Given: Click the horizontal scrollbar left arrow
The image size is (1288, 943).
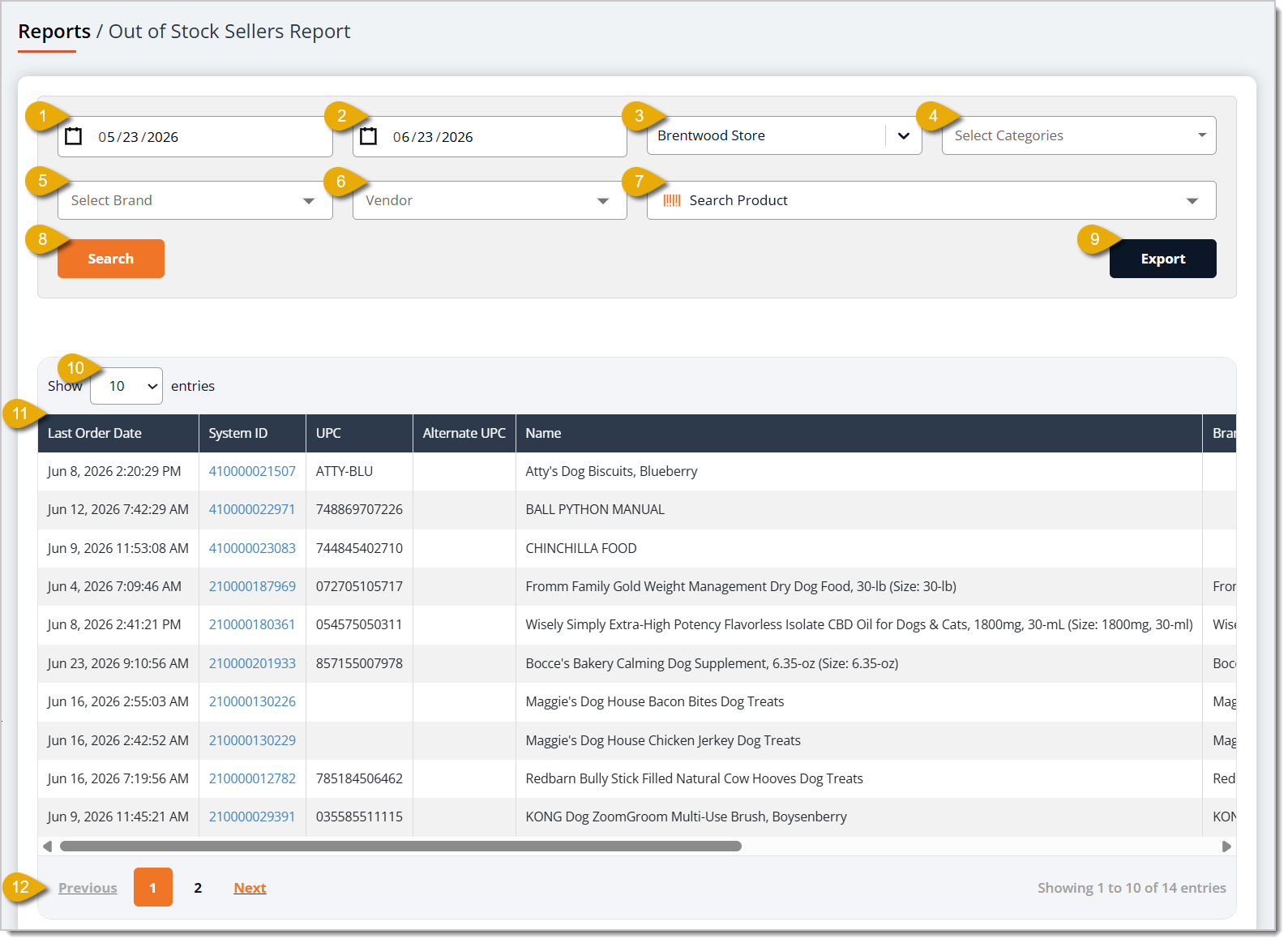Looking at the screenshot, I should click(48, 847).
